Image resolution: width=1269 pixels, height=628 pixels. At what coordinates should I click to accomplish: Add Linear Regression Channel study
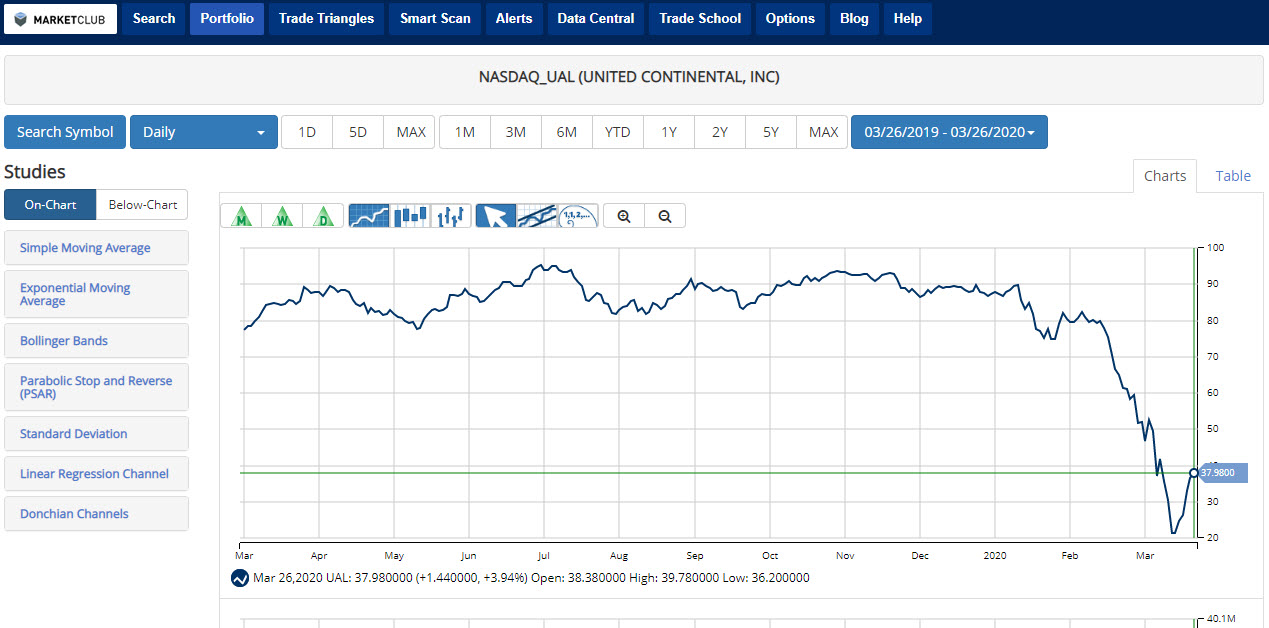coord(96,474)
